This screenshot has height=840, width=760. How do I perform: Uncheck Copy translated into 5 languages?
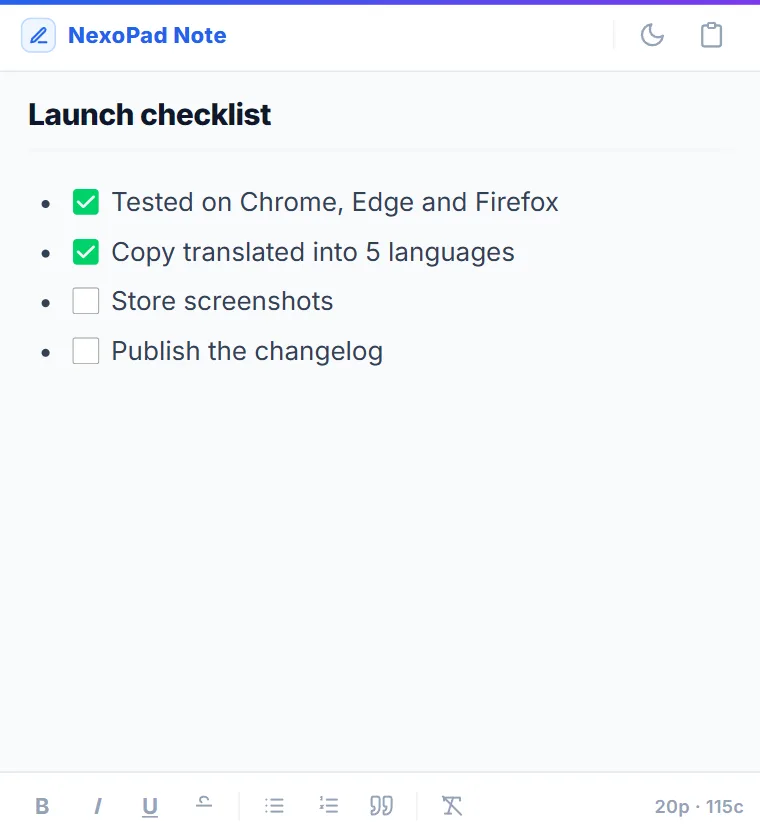[86, 252]
